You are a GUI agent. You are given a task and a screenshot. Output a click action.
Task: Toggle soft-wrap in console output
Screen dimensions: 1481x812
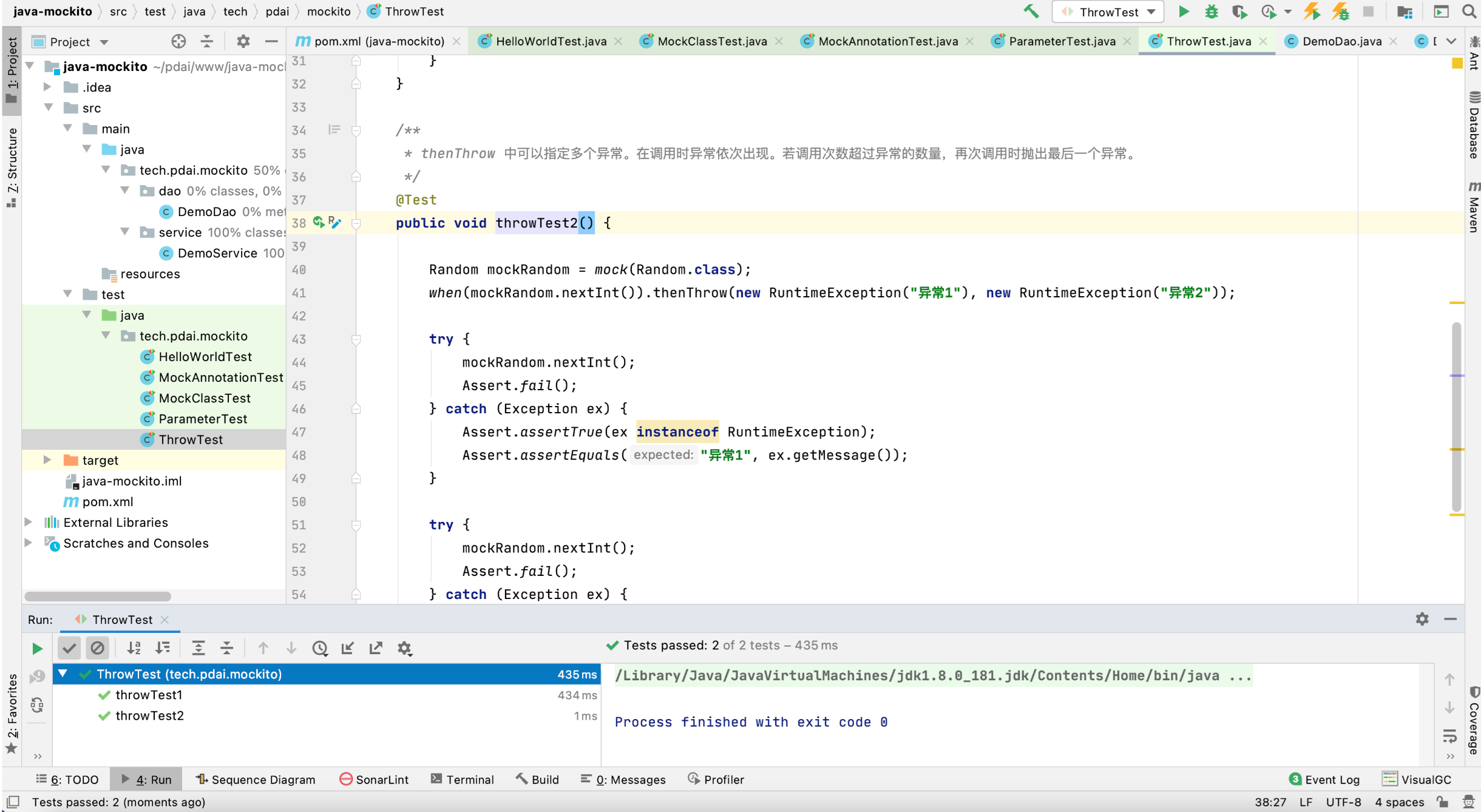(1450, 736)
